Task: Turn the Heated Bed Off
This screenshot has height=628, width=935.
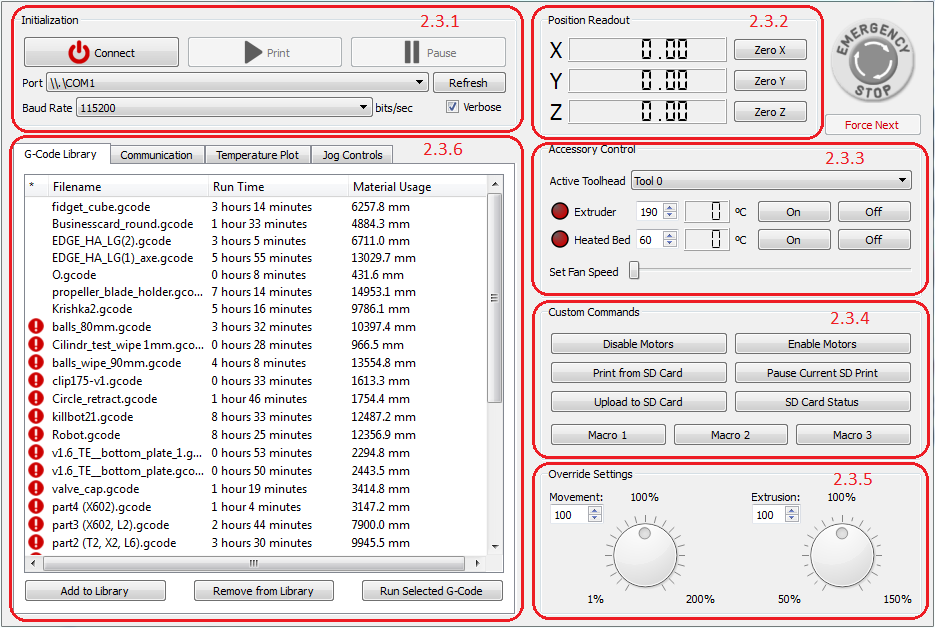Action: click(x=873, y=240)
